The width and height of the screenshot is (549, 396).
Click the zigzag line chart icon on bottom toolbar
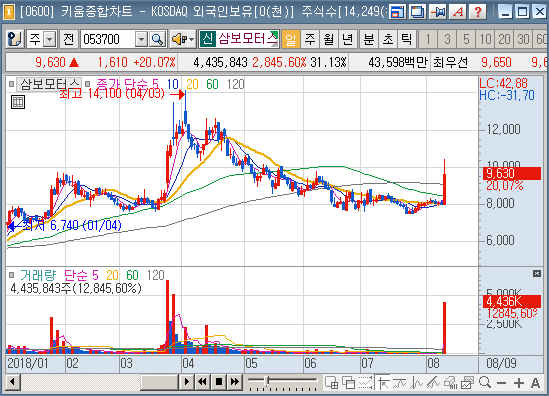(416, 383)
